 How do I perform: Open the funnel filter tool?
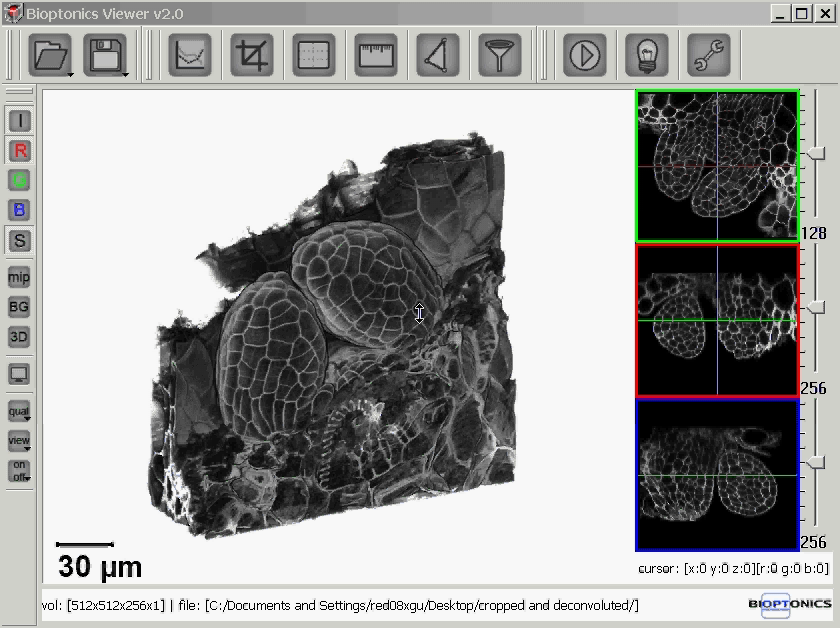coord(499,55)
